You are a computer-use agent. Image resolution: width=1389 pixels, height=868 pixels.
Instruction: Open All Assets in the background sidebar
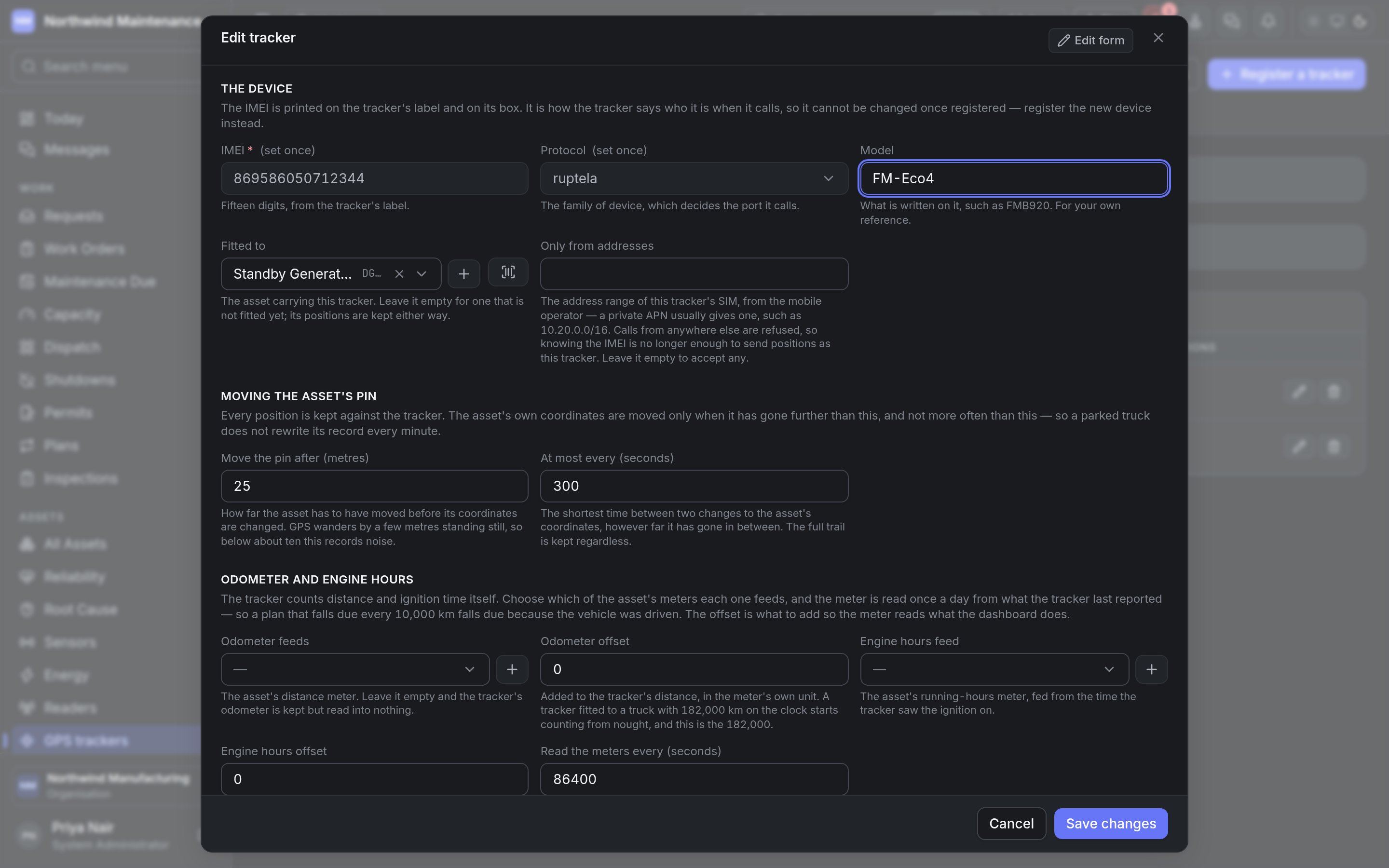(x=75, y=544)
